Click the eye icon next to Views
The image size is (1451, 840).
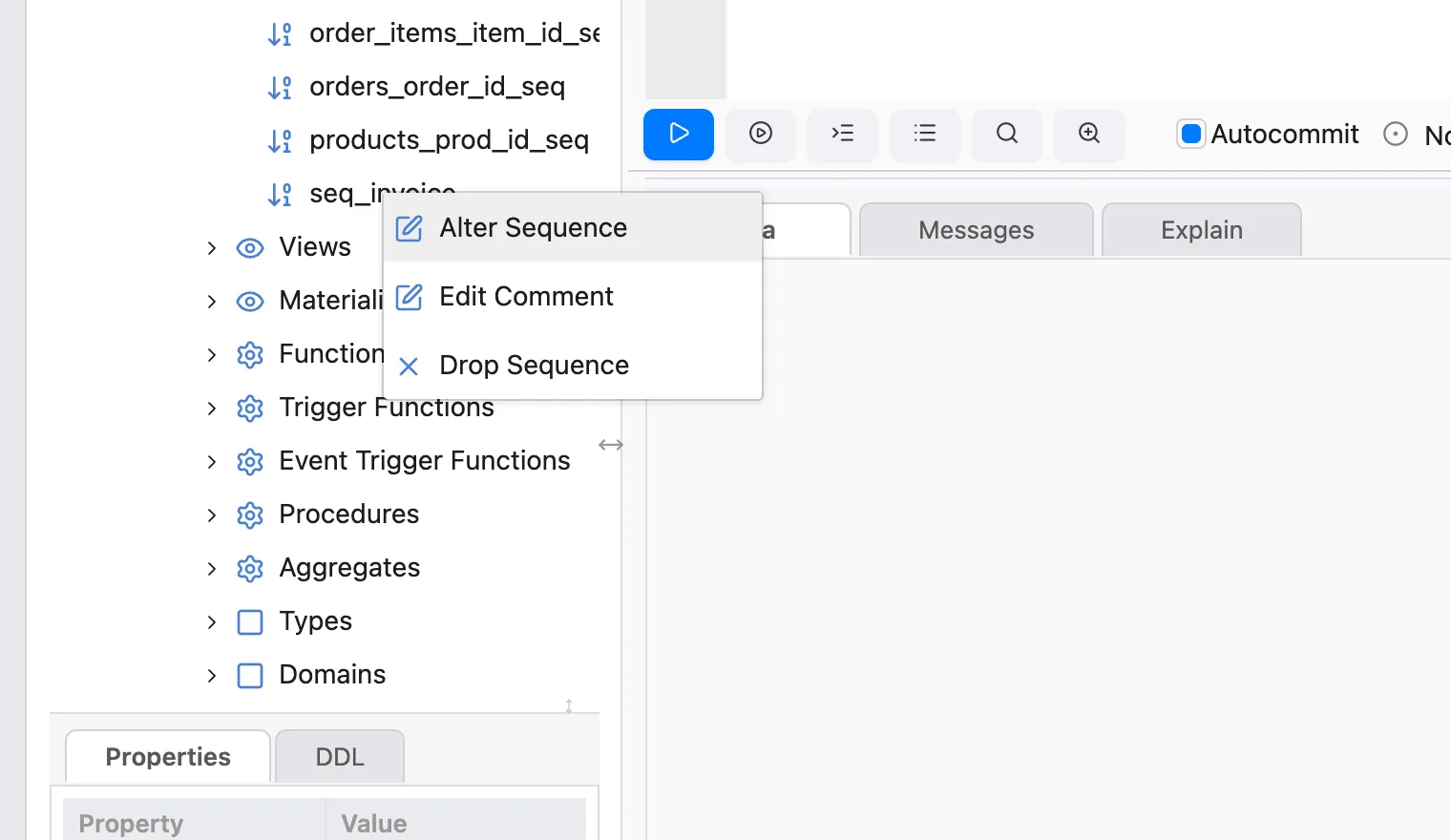[x=250, y=248]
